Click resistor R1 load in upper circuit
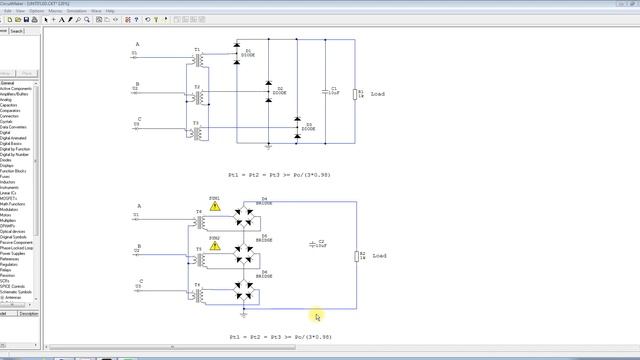The width and height of the screenshot is (640, 360). point(355,94)
